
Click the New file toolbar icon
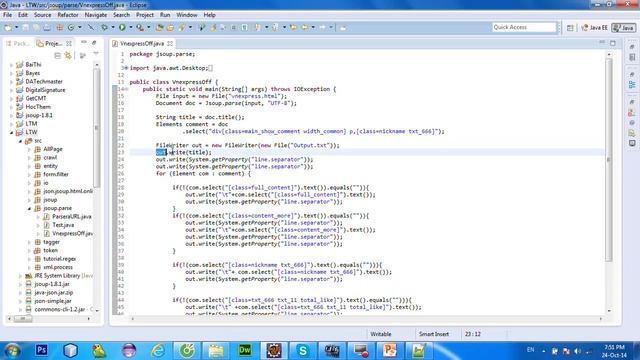8,27
